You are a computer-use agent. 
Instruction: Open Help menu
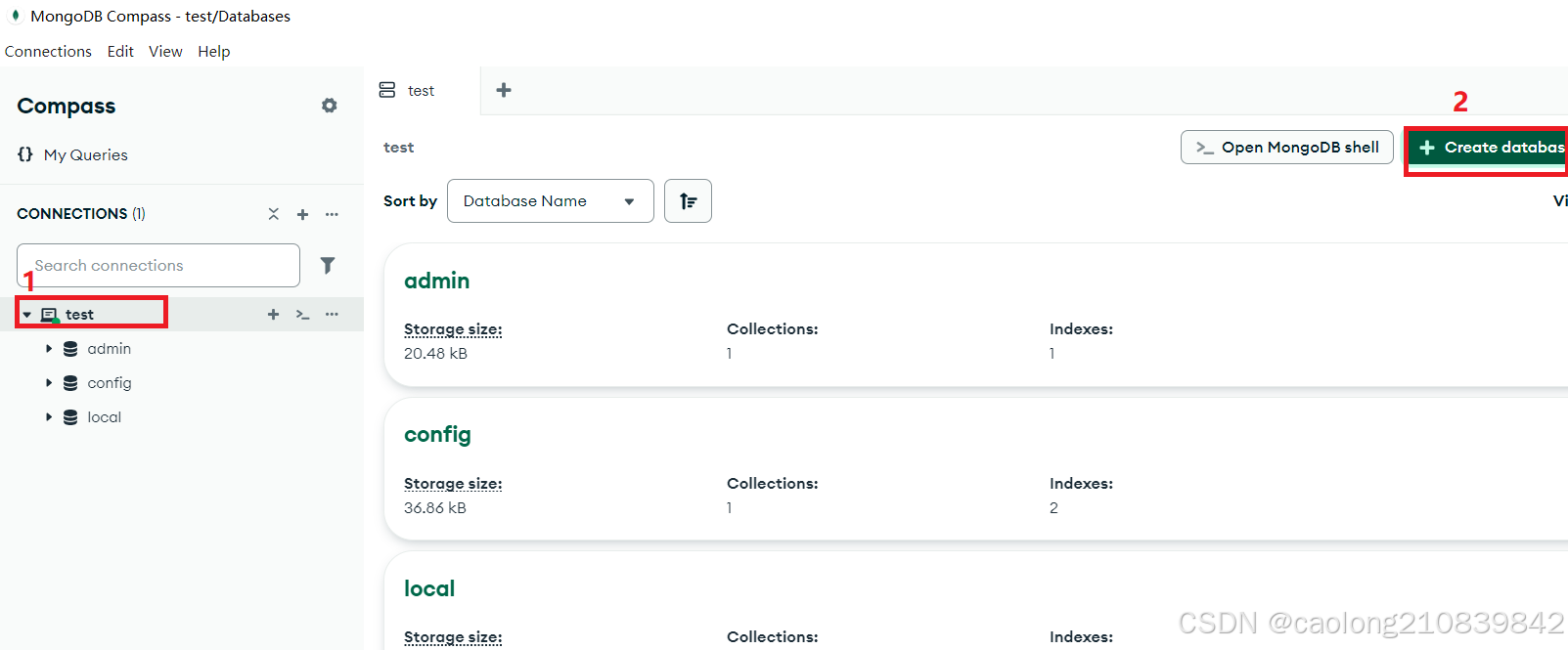pyautogui.click(x=214, y=51)
